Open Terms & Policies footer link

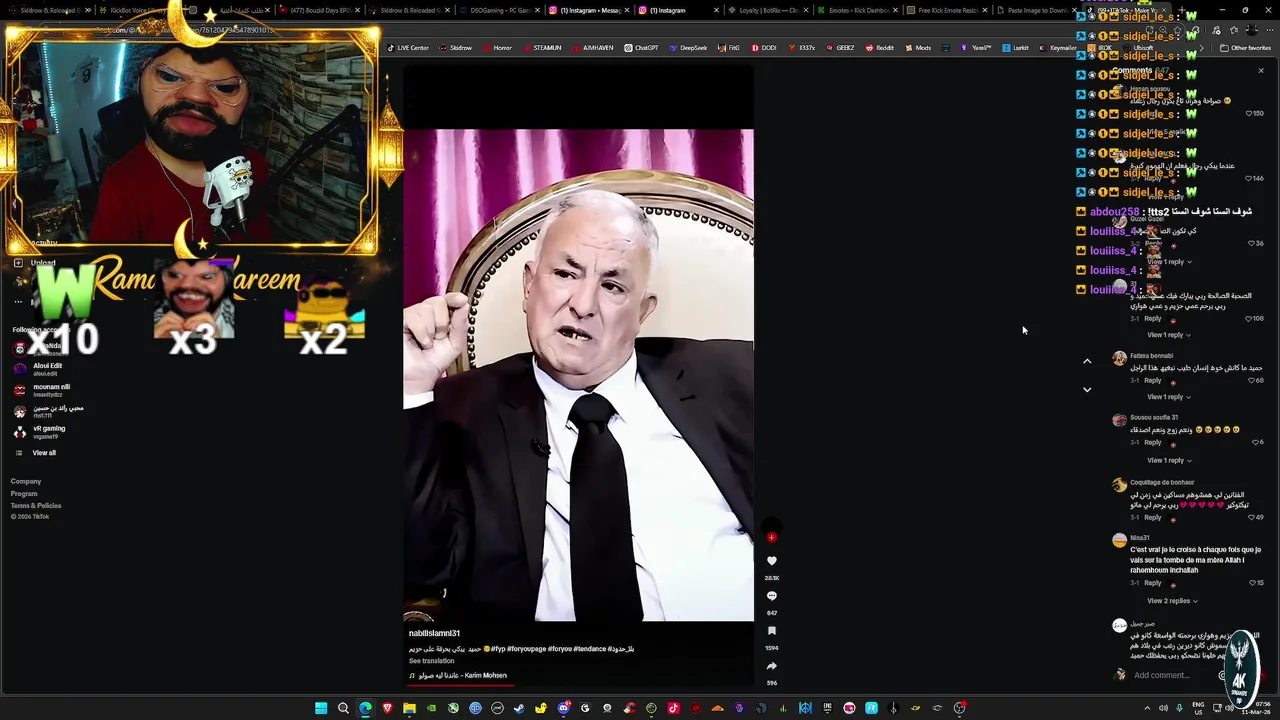(x=36, y=506)
